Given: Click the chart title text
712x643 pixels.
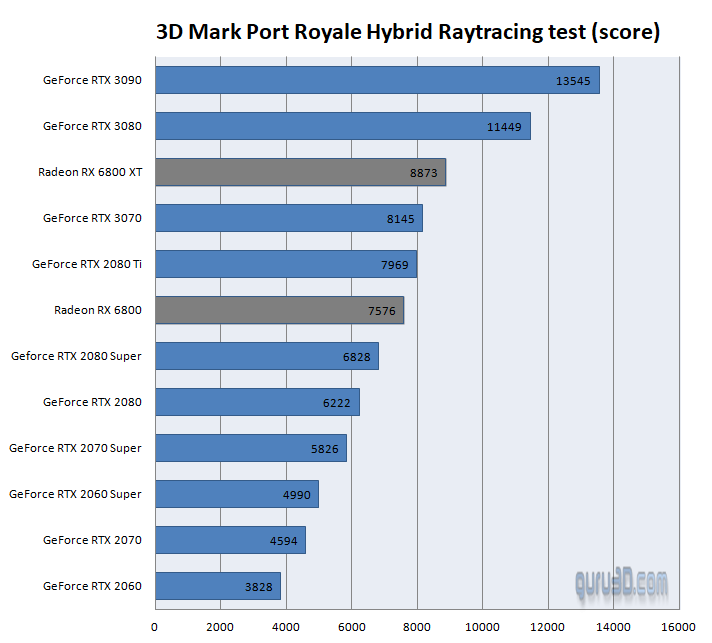Looking at the screenshot, I should [408, 32].
